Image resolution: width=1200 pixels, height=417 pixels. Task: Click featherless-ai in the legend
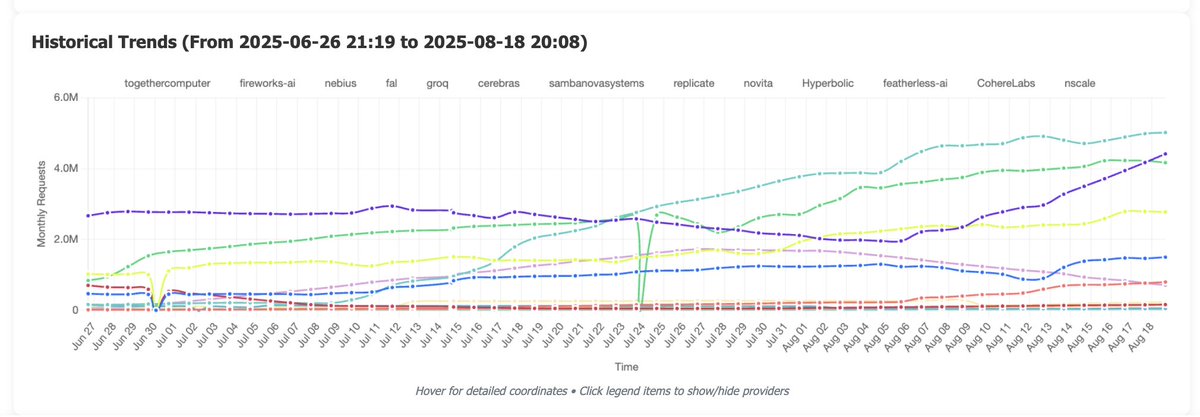pos(915,84)
